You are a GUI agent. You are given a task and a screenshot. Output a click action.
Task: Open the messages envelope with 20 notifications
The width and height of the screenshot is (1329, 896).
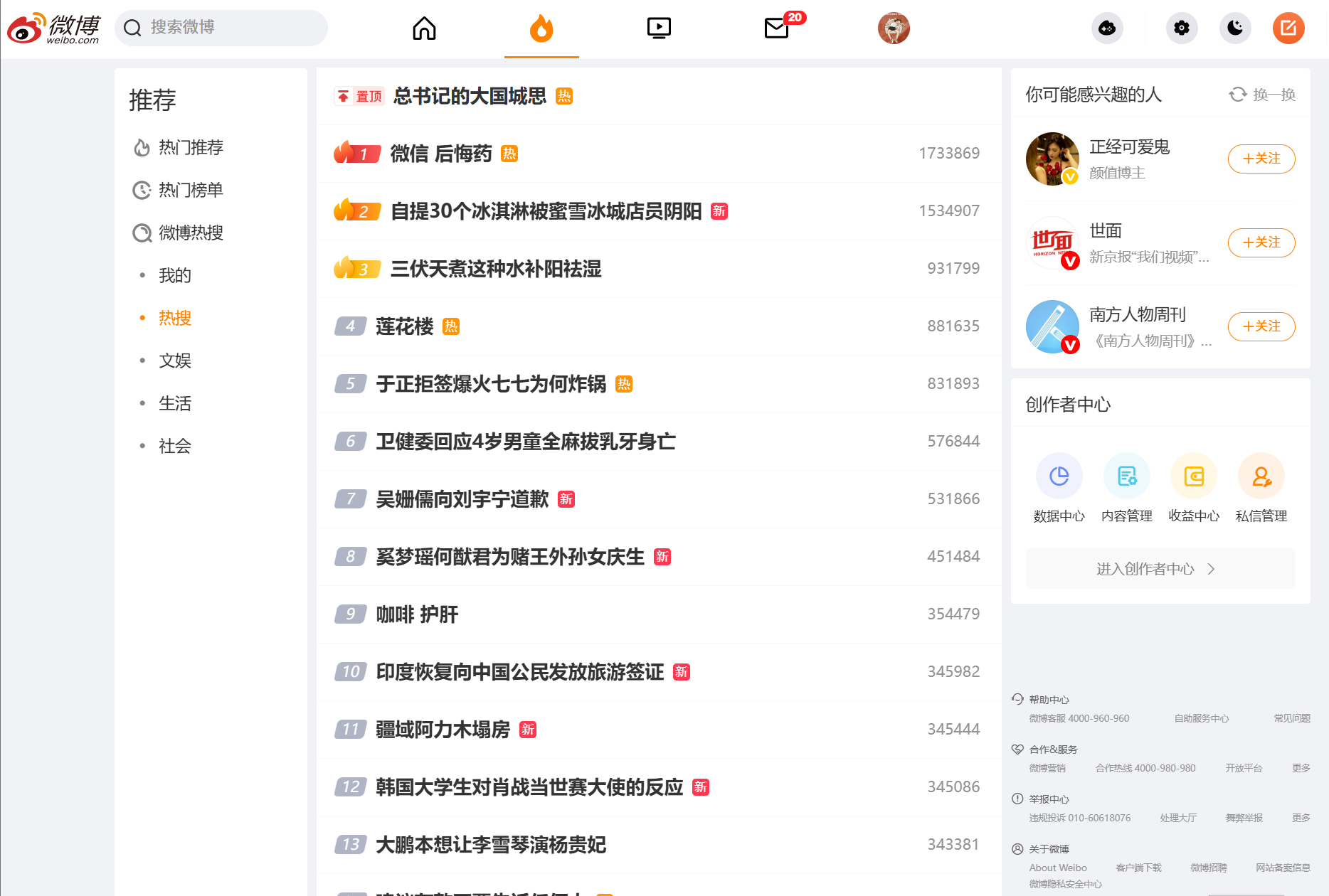coord(776,28)
